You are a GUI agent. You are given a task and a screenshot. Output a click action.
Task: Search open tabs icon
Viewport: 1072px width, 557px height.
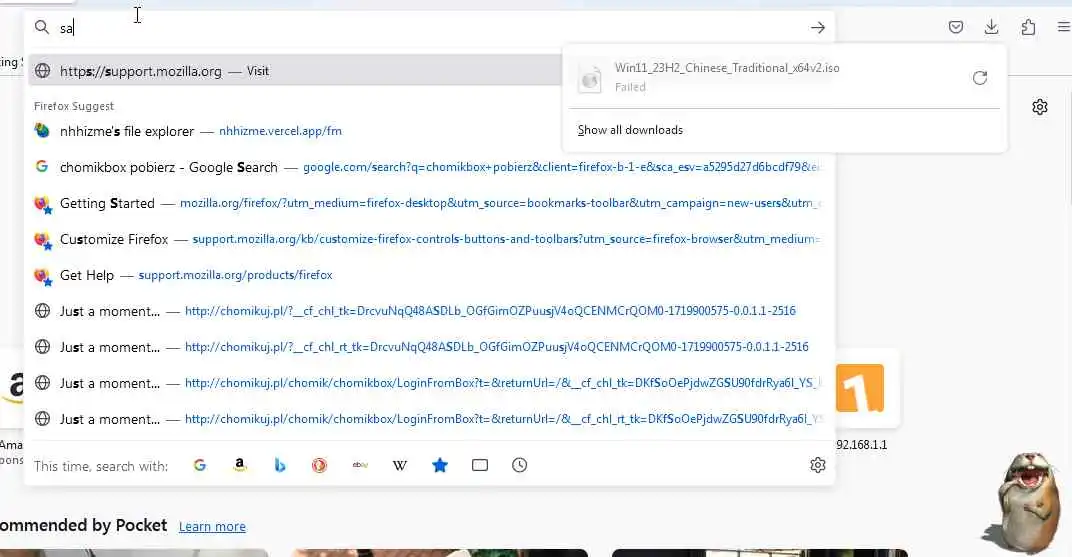[x=480, y=465]
